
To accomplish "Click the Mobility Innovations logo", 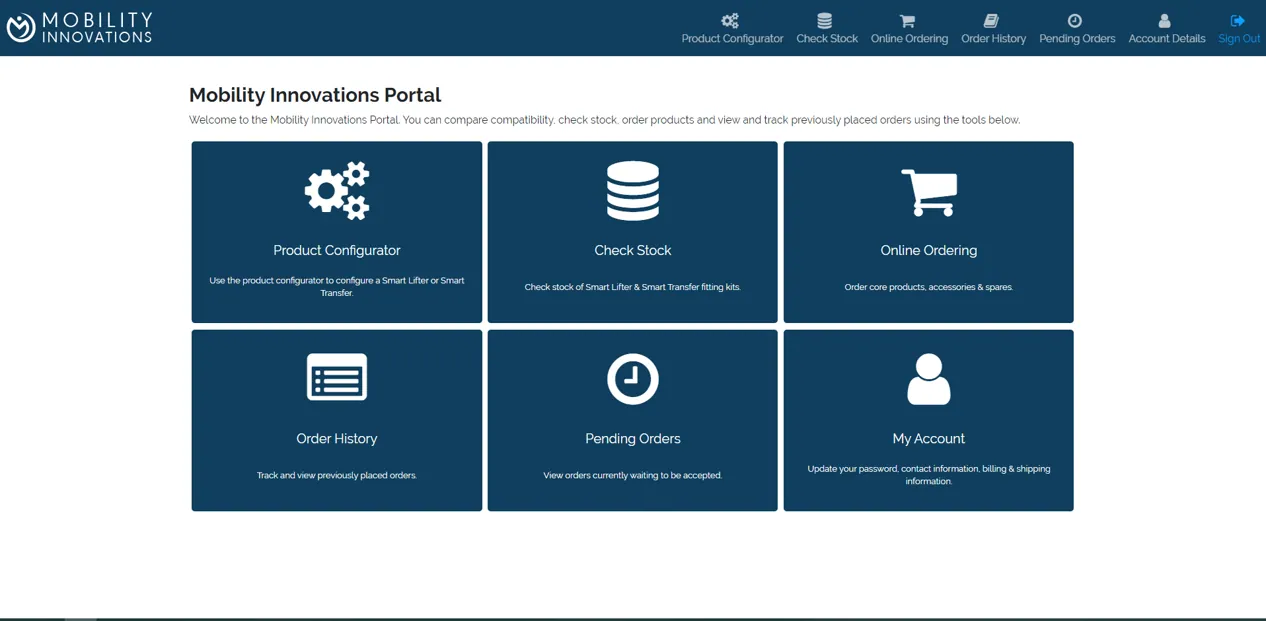I will 80,27.
